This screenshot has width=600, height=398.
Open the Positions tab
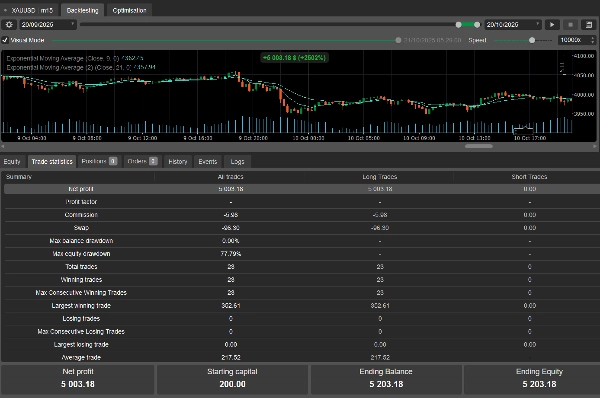(x=99, y=161)
